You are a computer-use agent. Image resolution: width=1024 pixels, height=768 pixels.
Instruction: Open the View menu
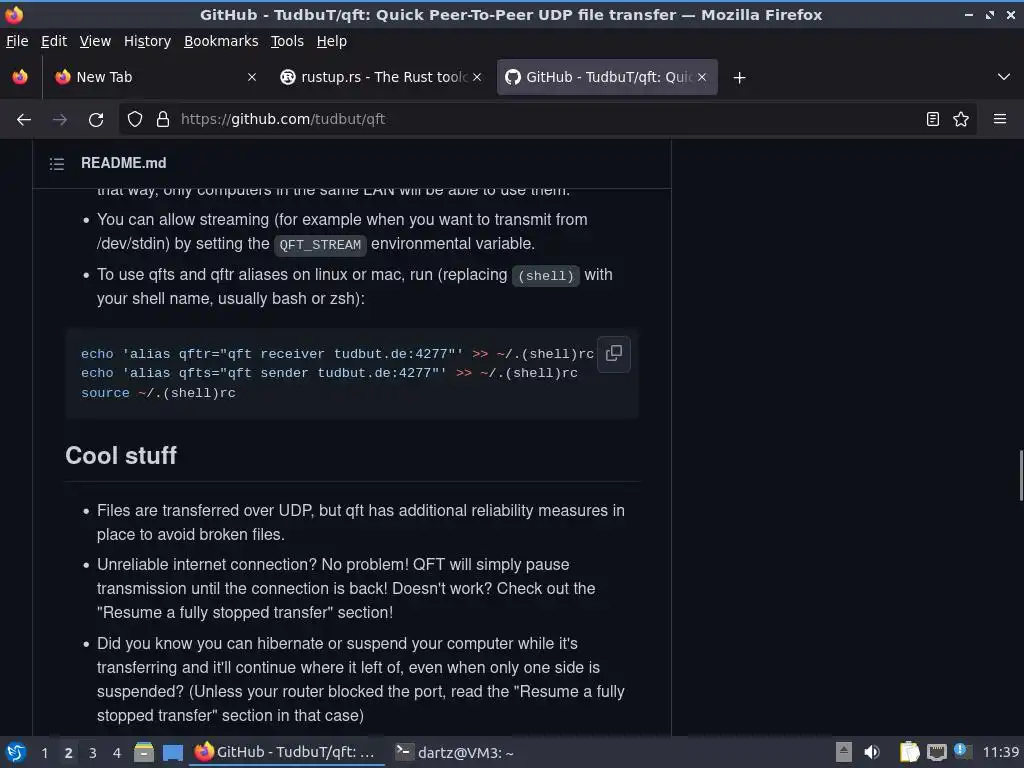coord(95,41)
